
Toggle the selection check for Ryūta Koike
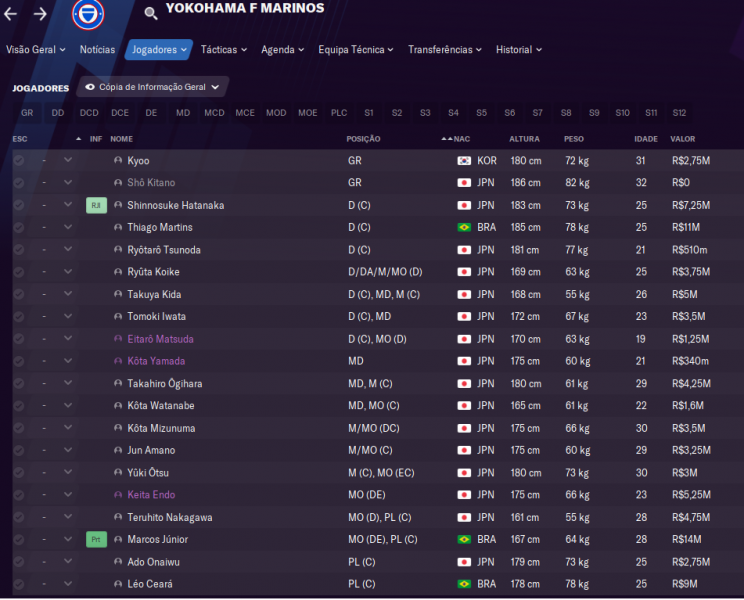19,272
